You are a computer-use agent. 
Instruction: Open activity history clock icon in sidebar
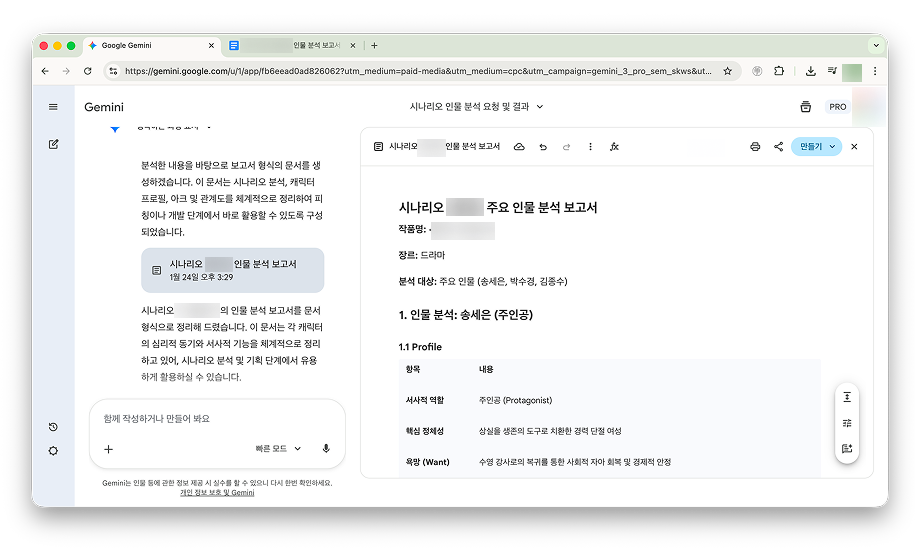coord(53,427)
